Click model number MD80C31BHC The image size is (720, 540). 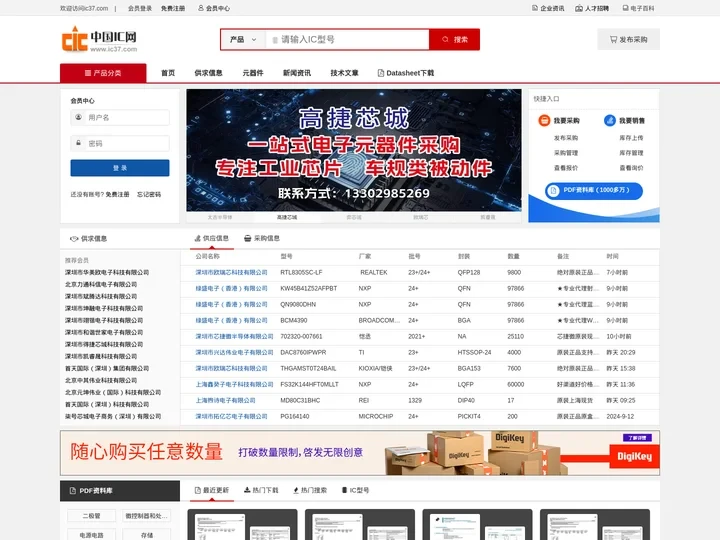(300, 400)
